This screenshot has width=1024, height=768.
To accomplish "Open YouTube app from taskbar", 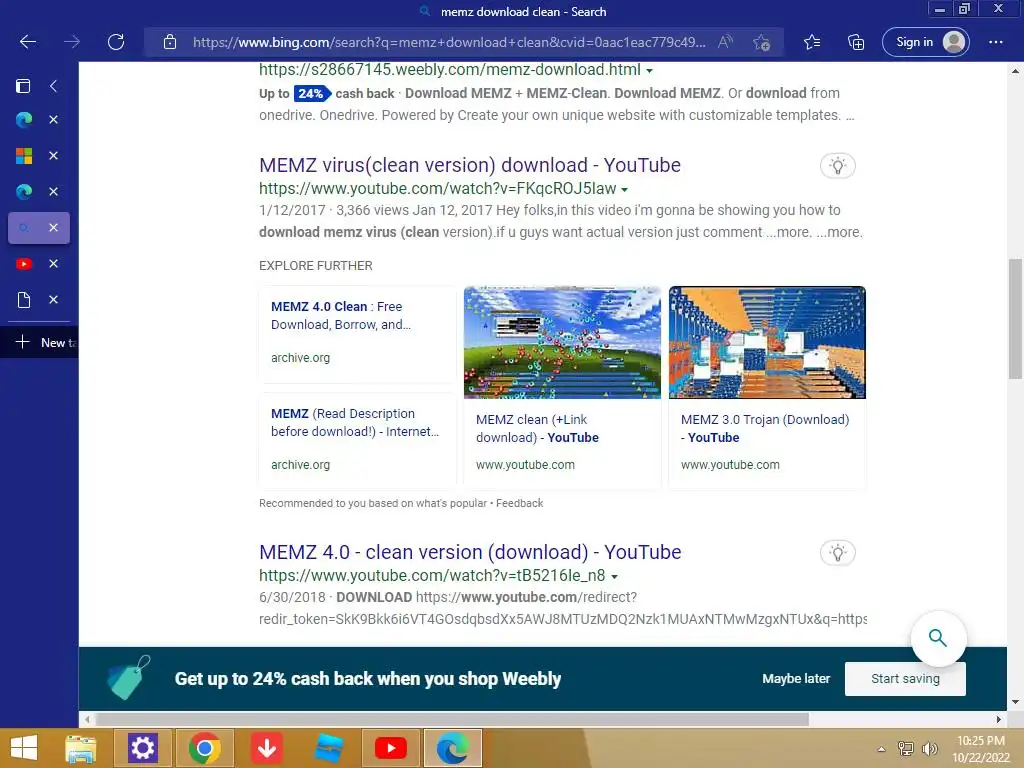I will click(x=391, y=748).
